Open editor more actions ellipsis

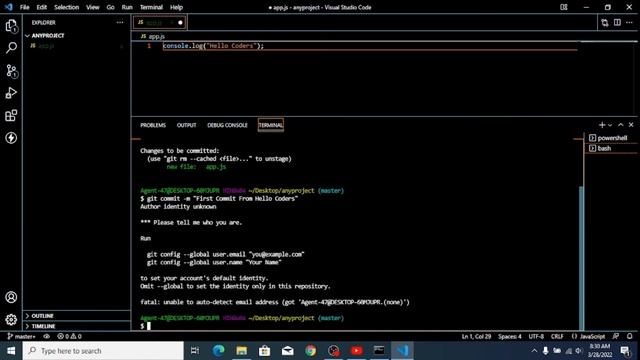point(629,22)
